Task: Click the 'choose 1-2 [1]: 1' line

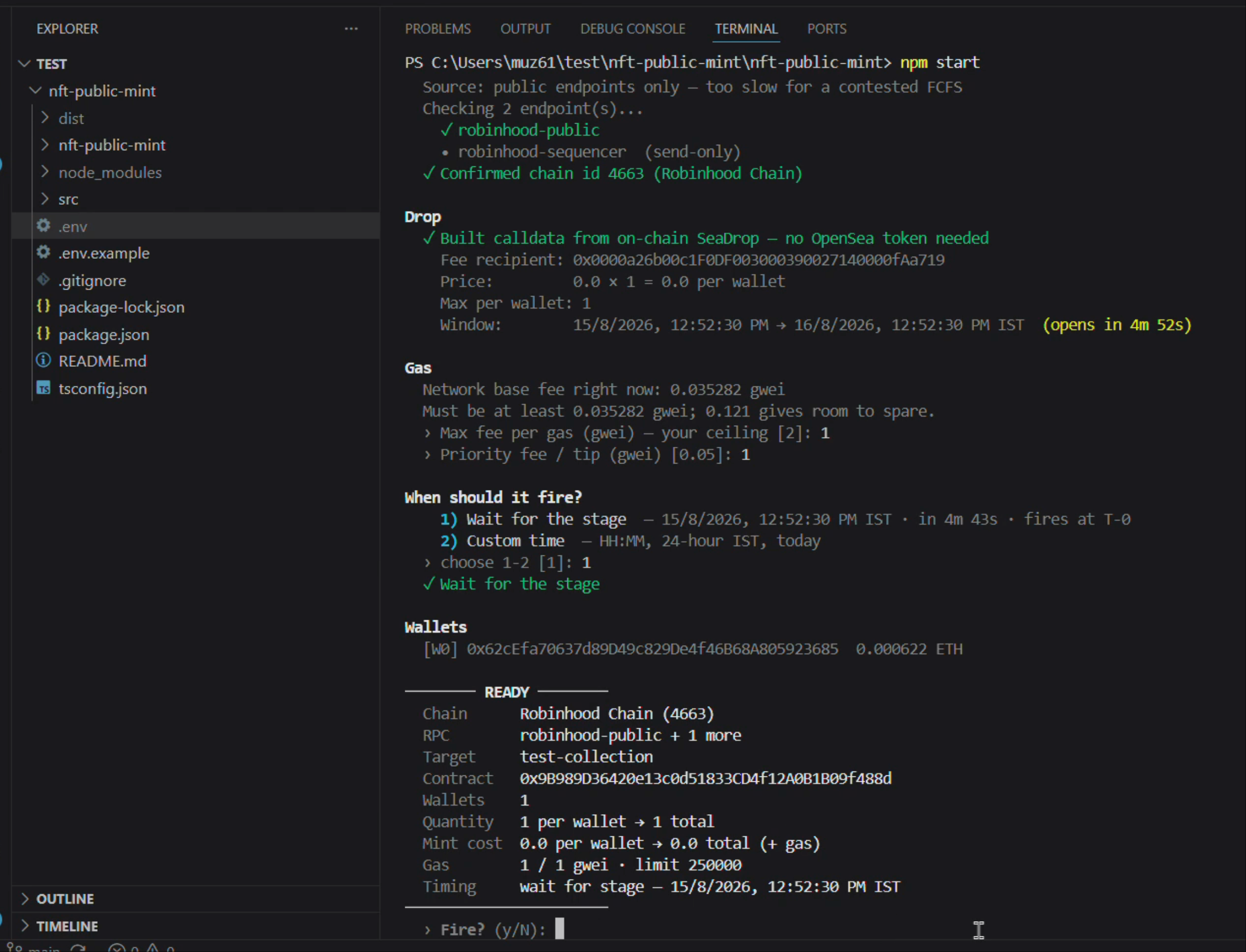Action: tap(507, 562)
